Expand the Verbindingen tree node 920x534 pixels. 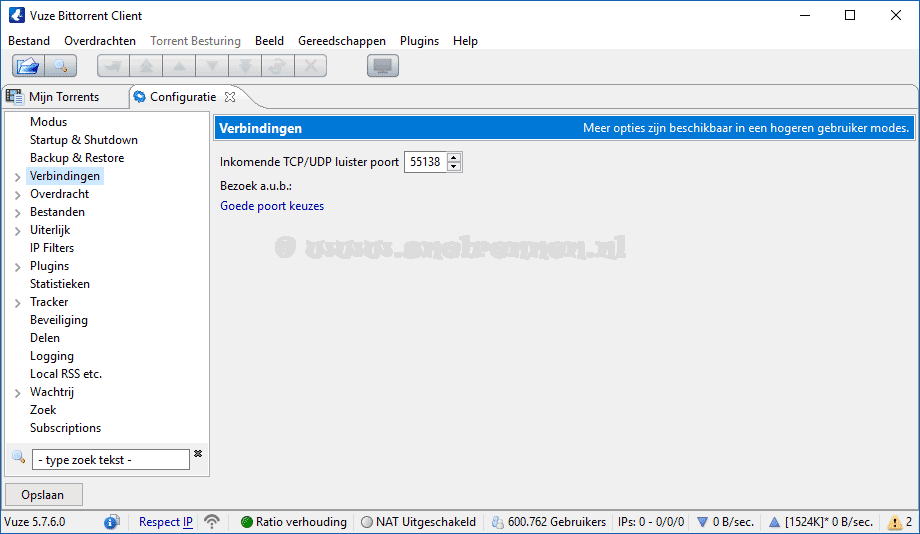(x=18, y=177)
